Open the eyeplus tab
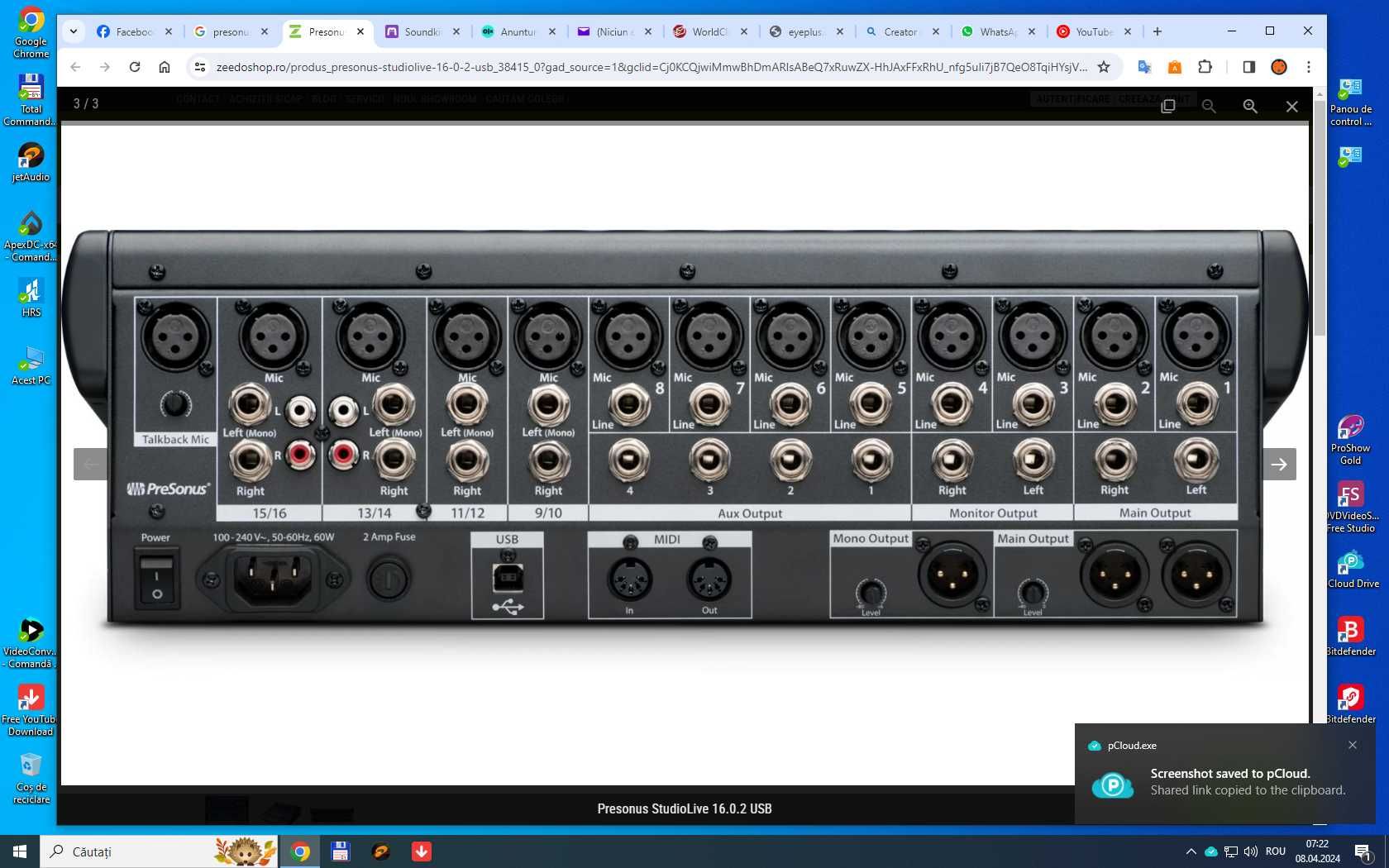The width and height of the screenshot is (1389, 868). 806,31
